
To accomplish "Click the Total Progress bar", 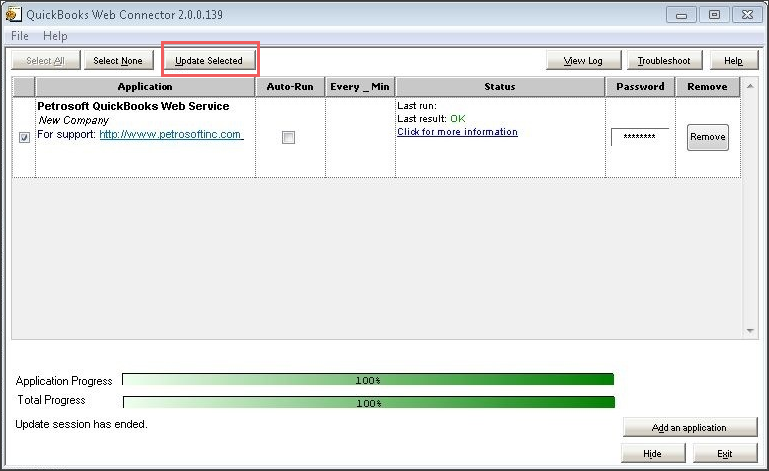I will click(x=369, y=402).
